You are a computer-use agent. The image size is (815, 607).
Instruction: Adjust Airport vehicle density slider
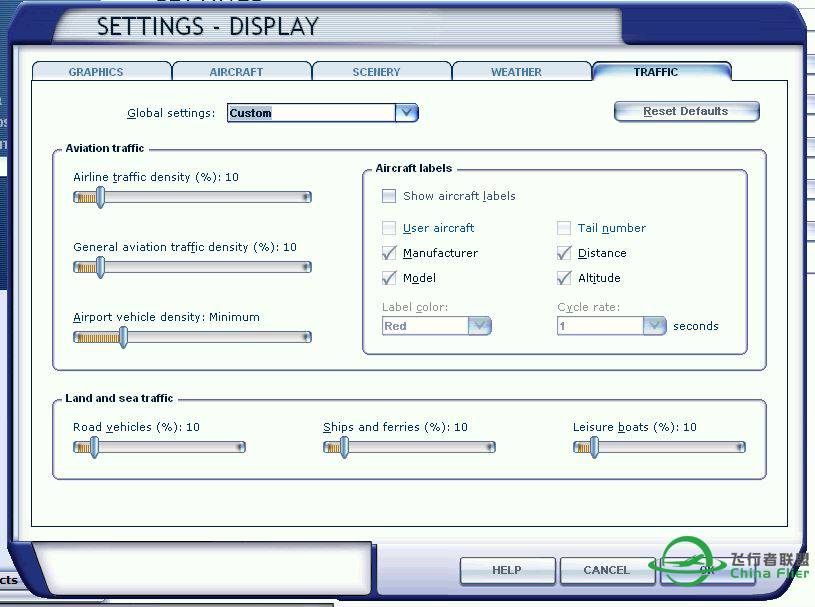coord(192,337)
